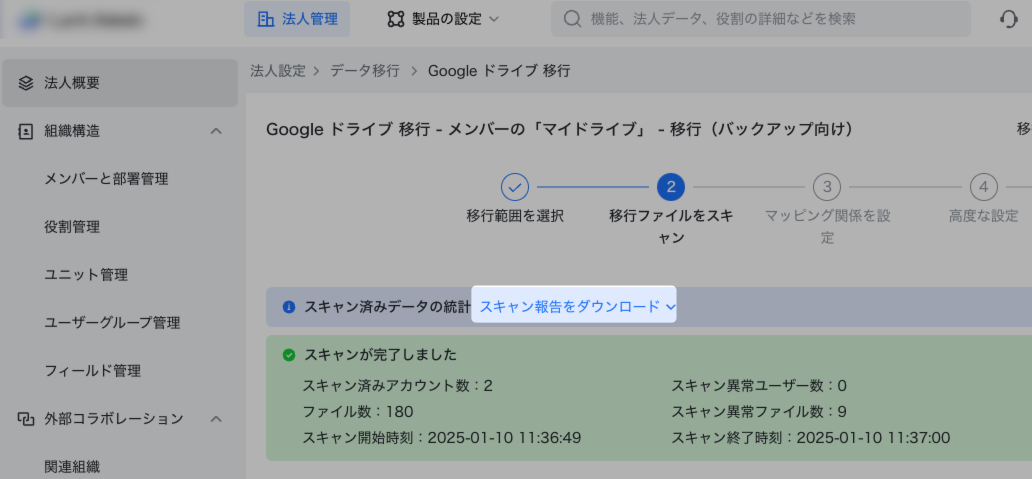Click the 製品の設定 icon in top bar
The width and height of the screenshot is (1032, 479).
coord(395,19)
